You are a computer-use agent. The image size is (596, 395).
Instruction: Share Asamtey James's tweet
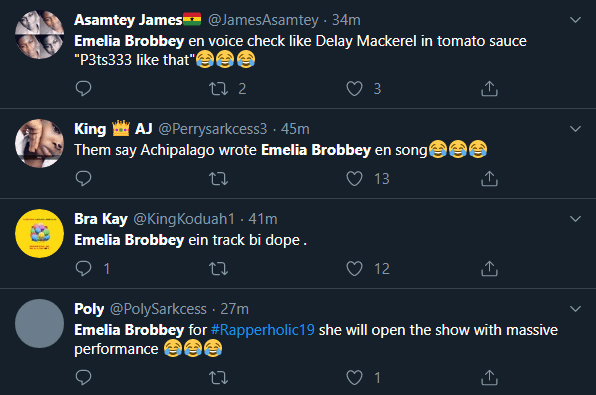(489, 89)
